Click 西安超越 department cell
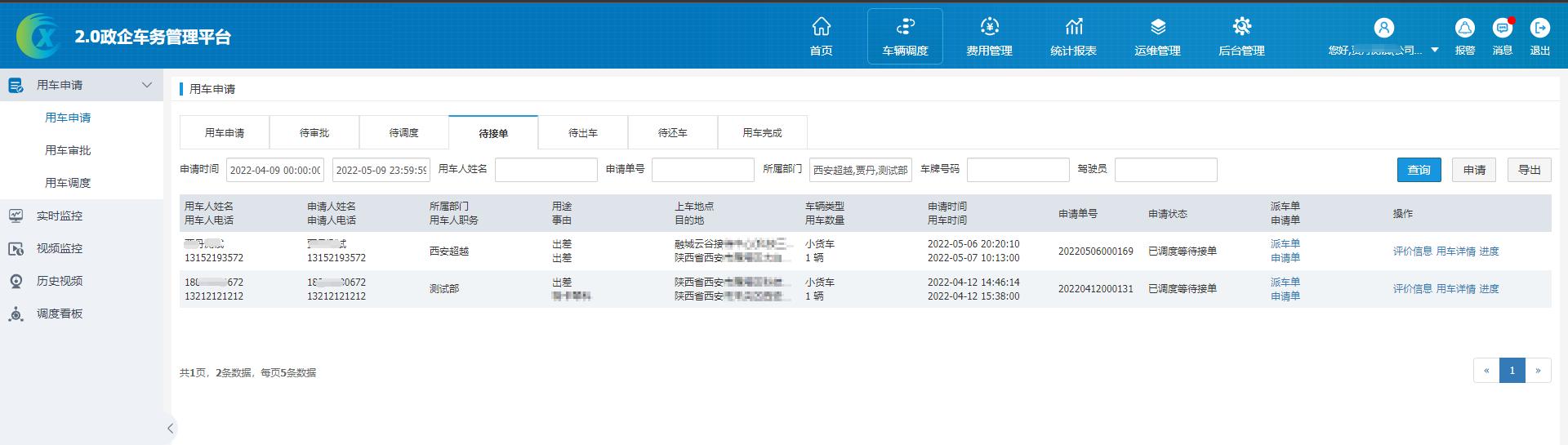1568x445 pixels. coord(449,251)
